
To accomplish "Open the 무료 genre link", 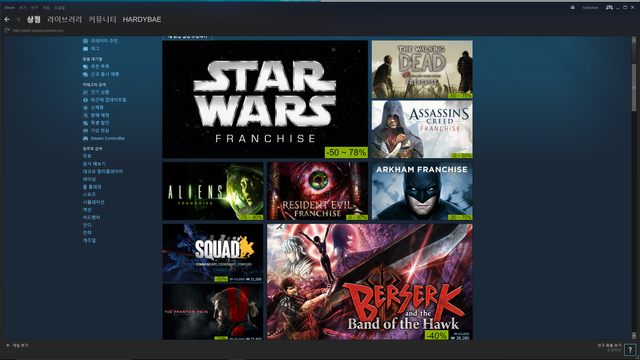I will click(x=87, y=156).
